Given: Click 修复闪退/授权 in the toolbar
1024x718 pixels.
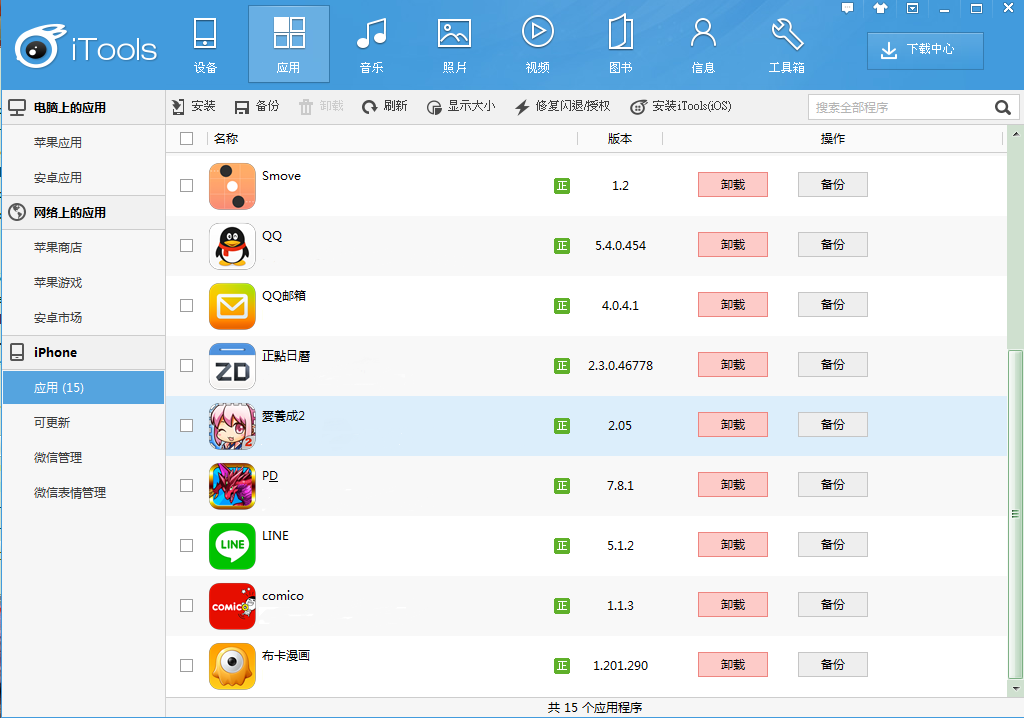Looking at the screenshot, I should pos(563,106).
